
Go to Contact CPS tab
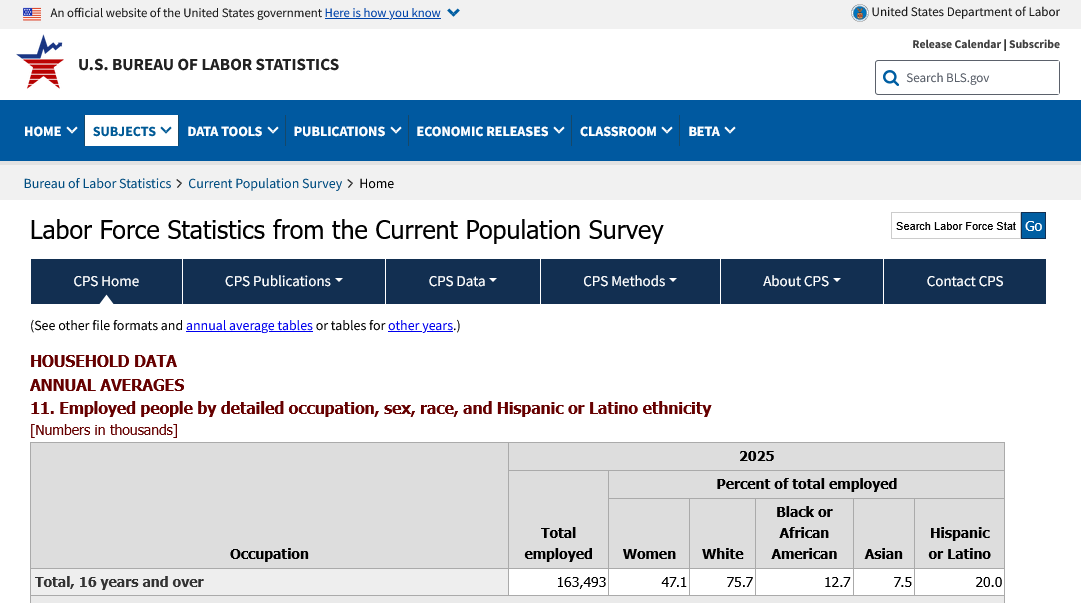[x=964, y=281]
